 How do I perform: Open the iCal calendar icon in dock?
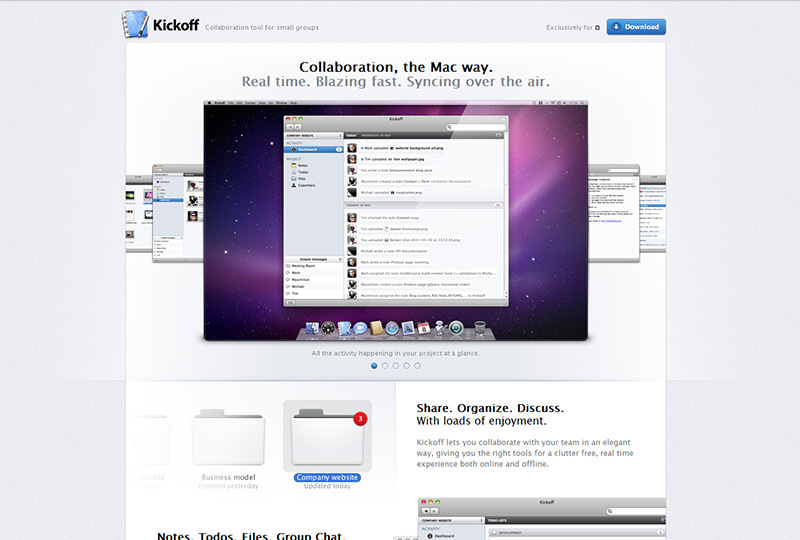pyautogui.click(x=424, y=328)
